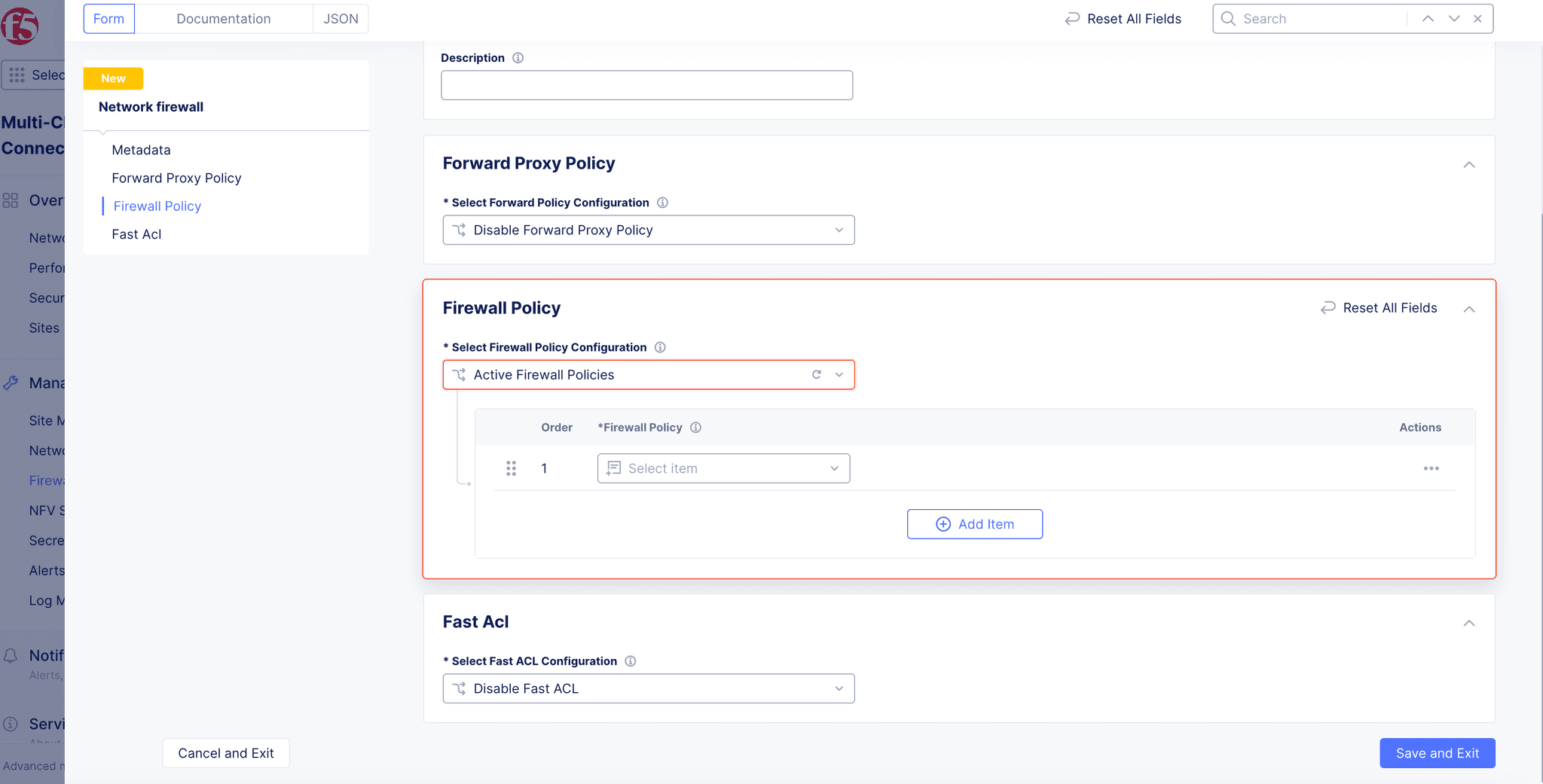This screenshot has width=1543, height=784.
Task: Click the refresh icon in Active Firewall Policies field
Action: coord(817,374)
